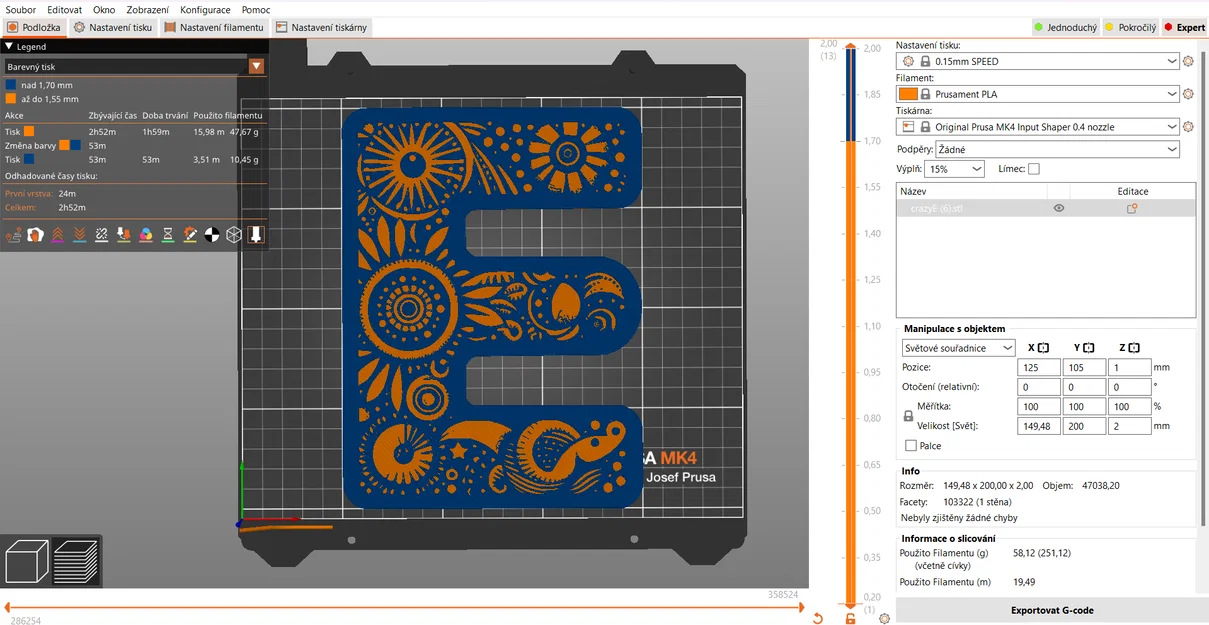Click horizontal move slider right handle
The width and height of the screenshot is (1209, 625).
pyautogui.click(x=803, y=607)
